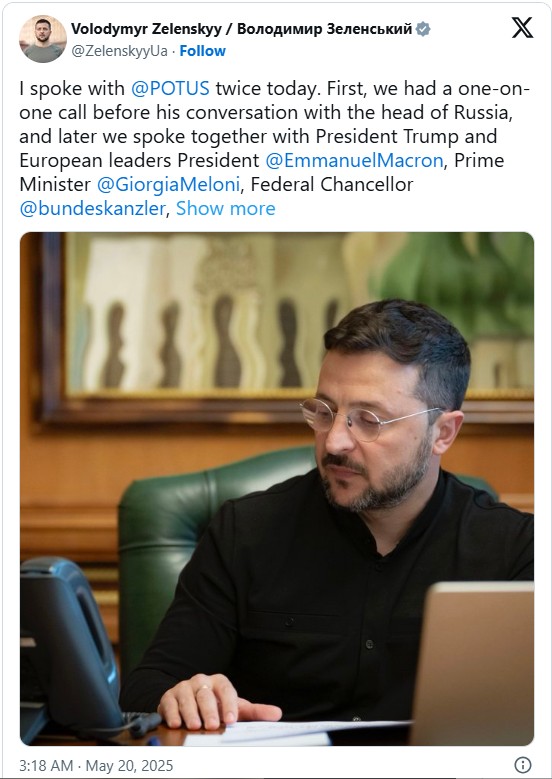Click the Cyrillic name Володимир Зеленський

[324, 29]
